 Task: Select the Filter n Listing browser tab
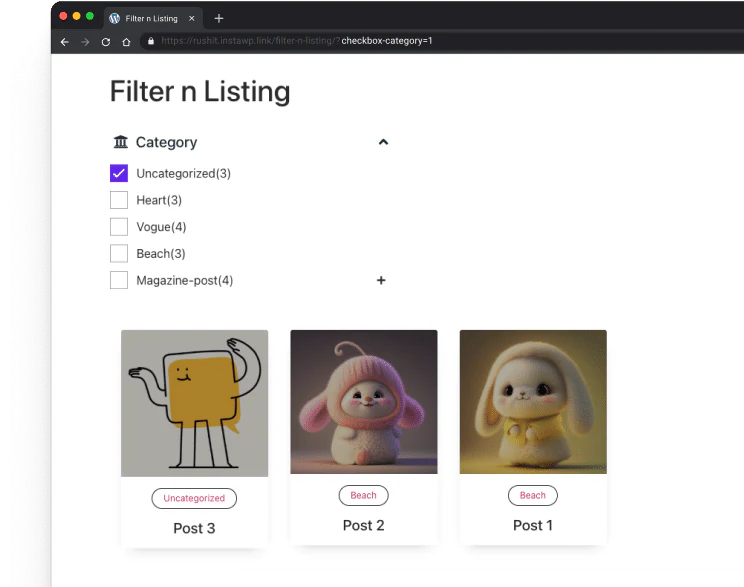153,19
